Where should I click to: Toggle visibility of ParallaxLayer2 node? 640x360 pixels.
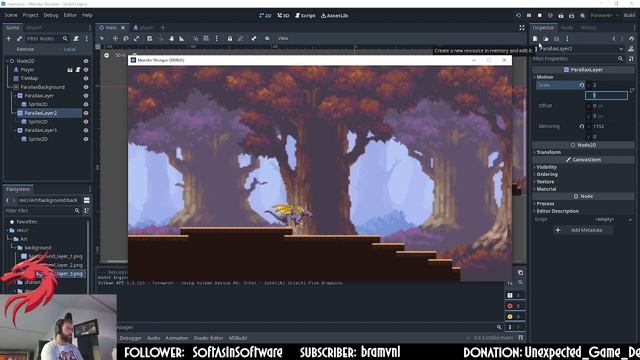pyautogui.click(x=86, y=113)
